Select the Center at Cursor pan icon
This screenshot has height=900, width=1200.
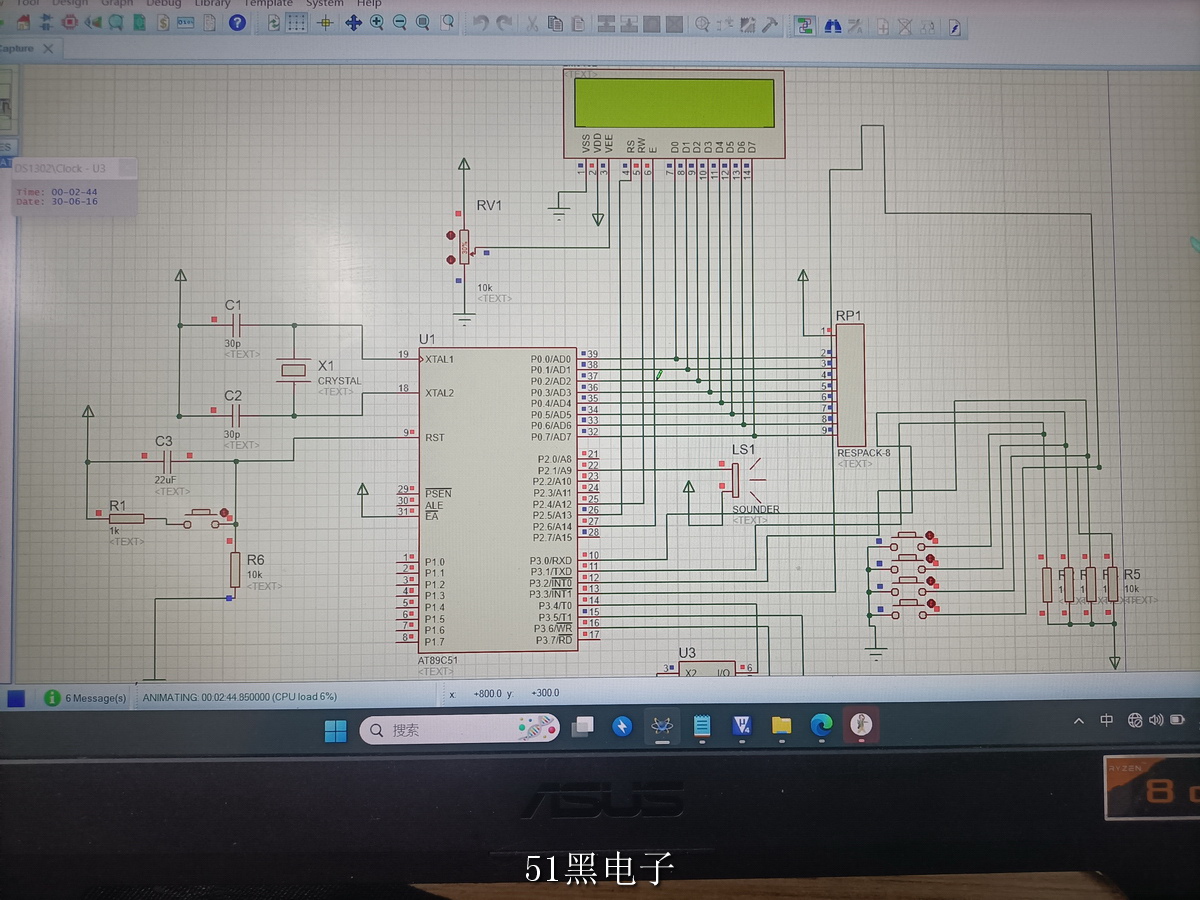[x=353, y=23]
